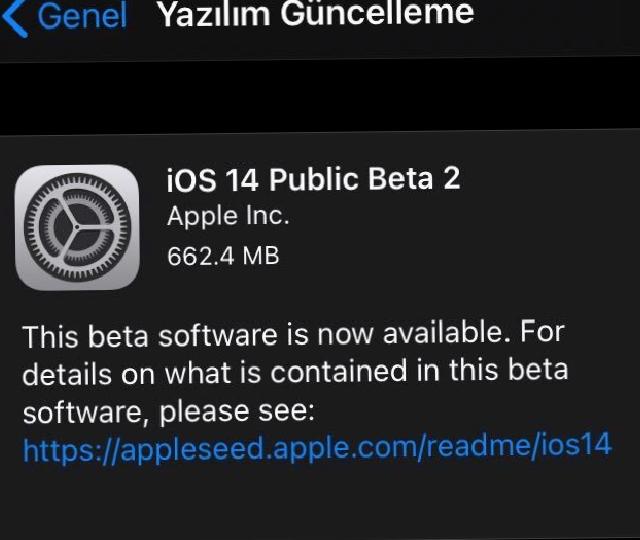The width and height of the screenshot is (640, 540).
Task: Select the iOS 14 Public Beta 2 heading
Action: (313, 179)
